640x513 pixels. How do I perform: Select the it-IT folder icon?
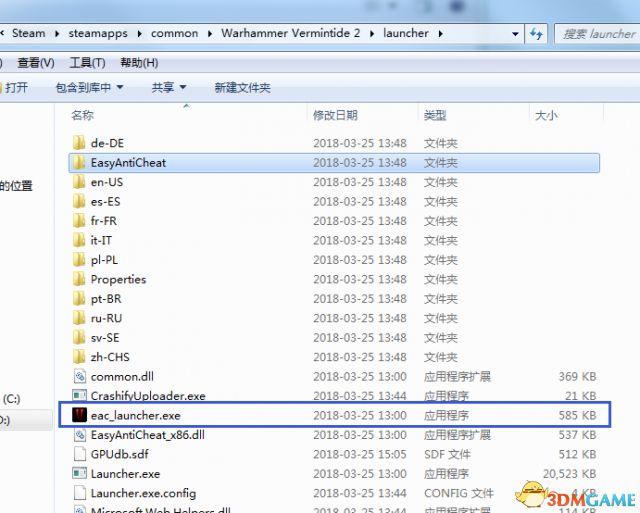pyautogui.click(x=79, y=240)
